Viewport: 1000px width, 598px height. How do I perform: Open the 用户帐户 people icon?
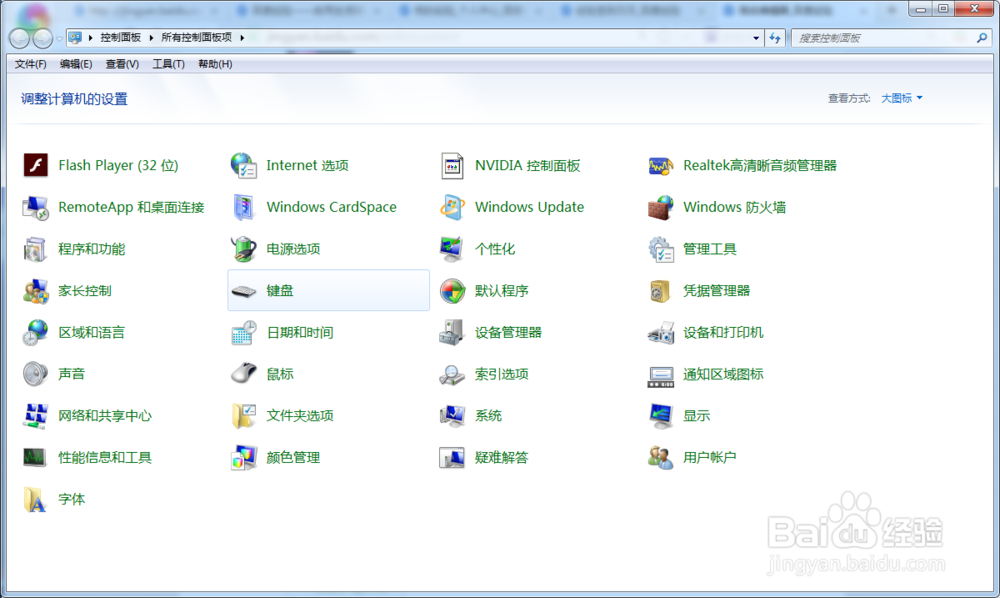point(661,457)
